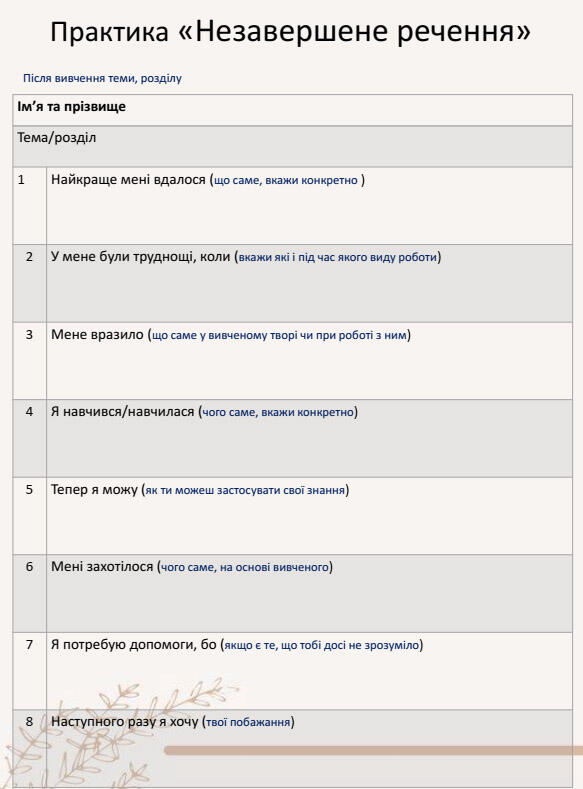The height and width of the screenshot is (789, 583).
Task: Select the hint «що саме, вкажи конкретно» in row 1
Action: pyautogui.click(x=286, y=180)
